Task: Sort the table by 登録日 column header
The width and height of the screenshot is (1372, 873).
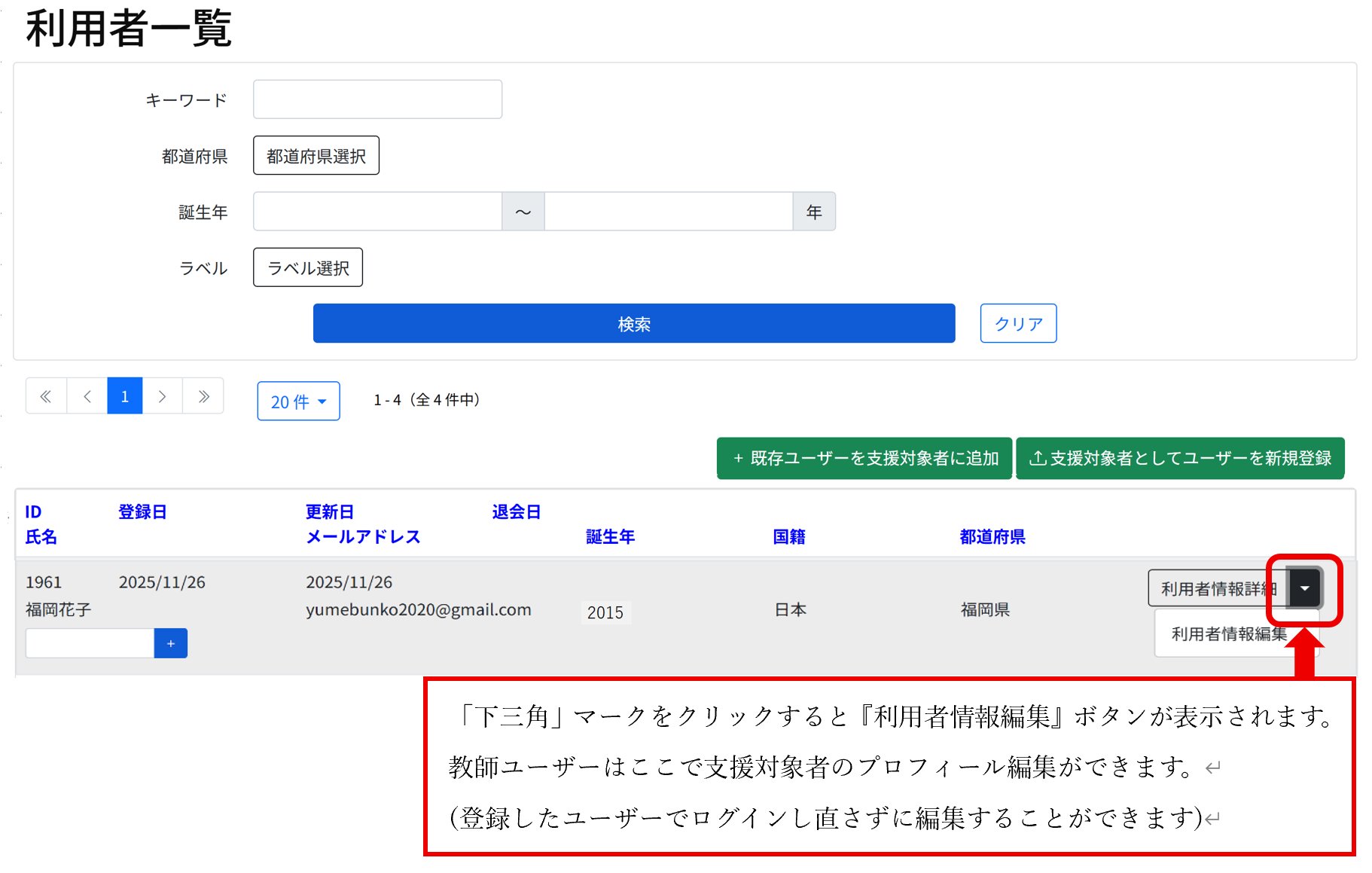Action: click(142, 512)
